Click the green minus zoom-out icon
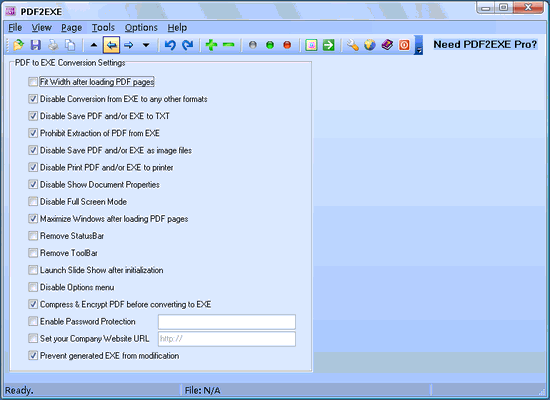The width and height of the screenshot is (550, 400). [228, 45]
